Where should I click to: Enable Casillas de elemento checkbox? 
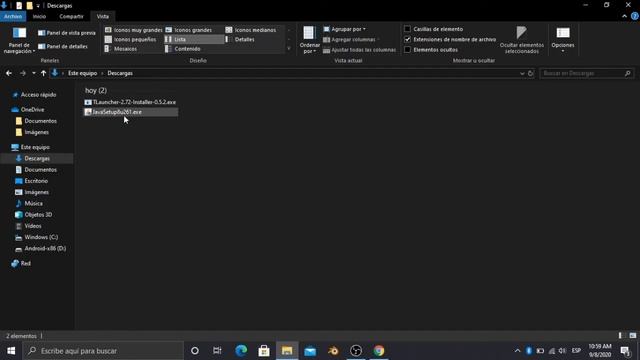pos(407,29)
